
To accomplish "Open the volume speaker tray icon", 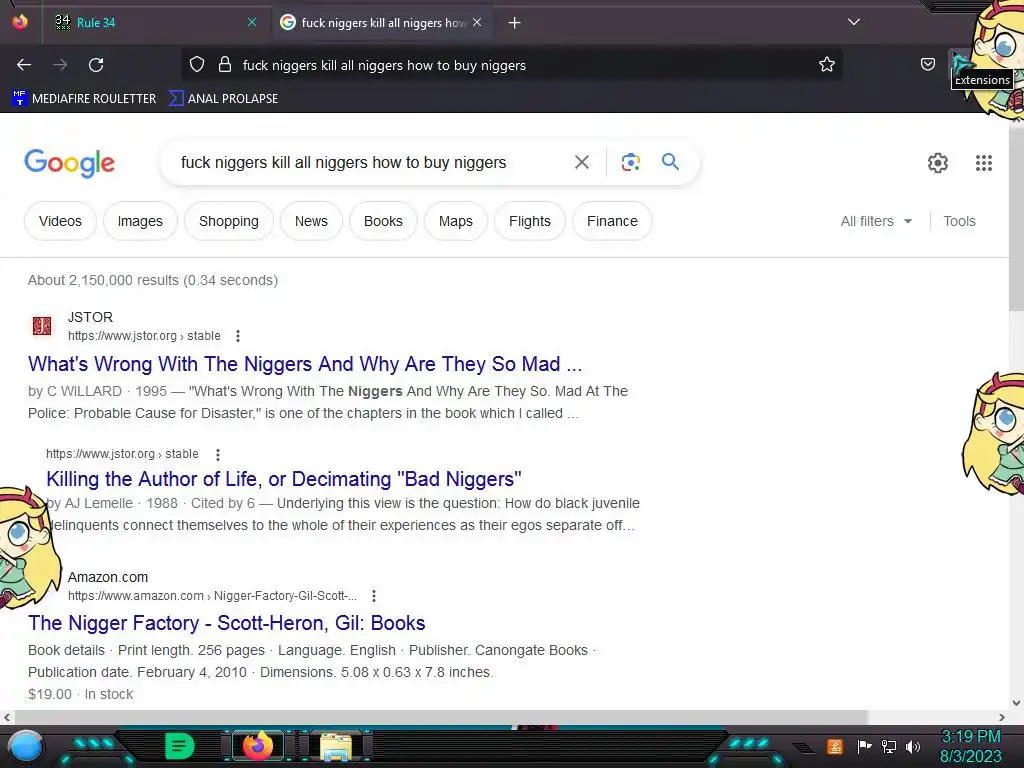I will pos(913,746).
